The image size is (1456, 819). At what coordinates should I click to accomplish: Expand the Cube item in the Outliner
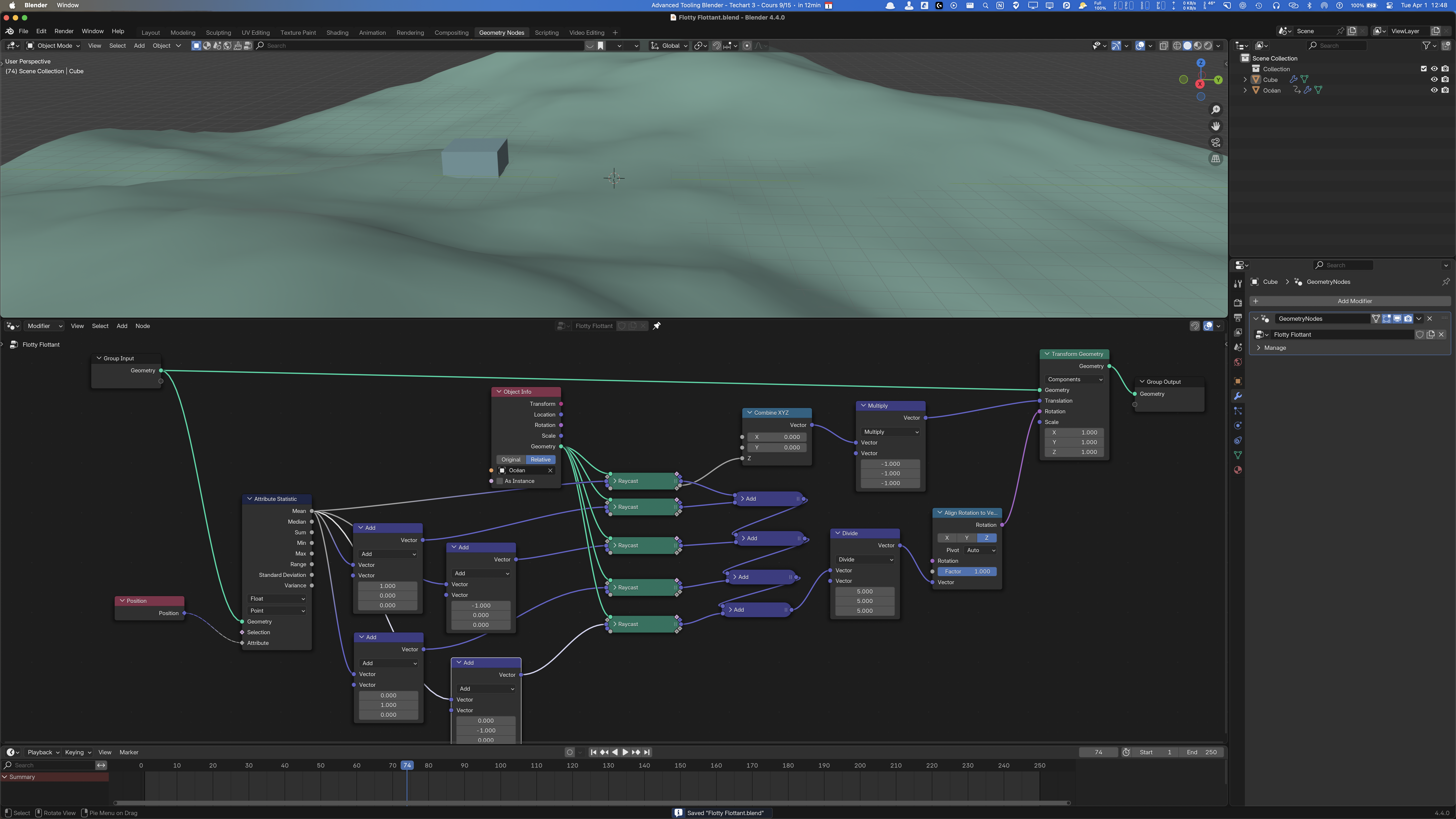point(1245,80)
